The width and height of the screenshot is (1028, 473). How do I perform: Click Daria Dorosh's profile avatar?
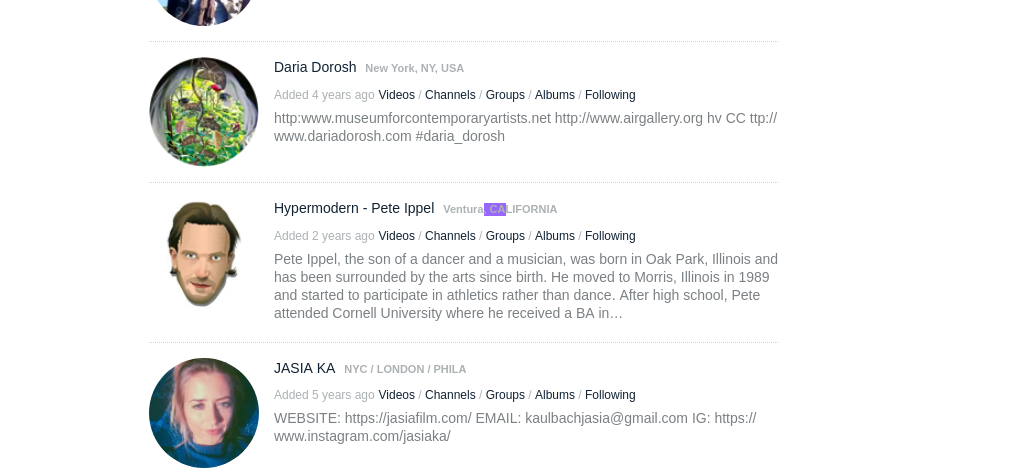[x=204, y=112]
